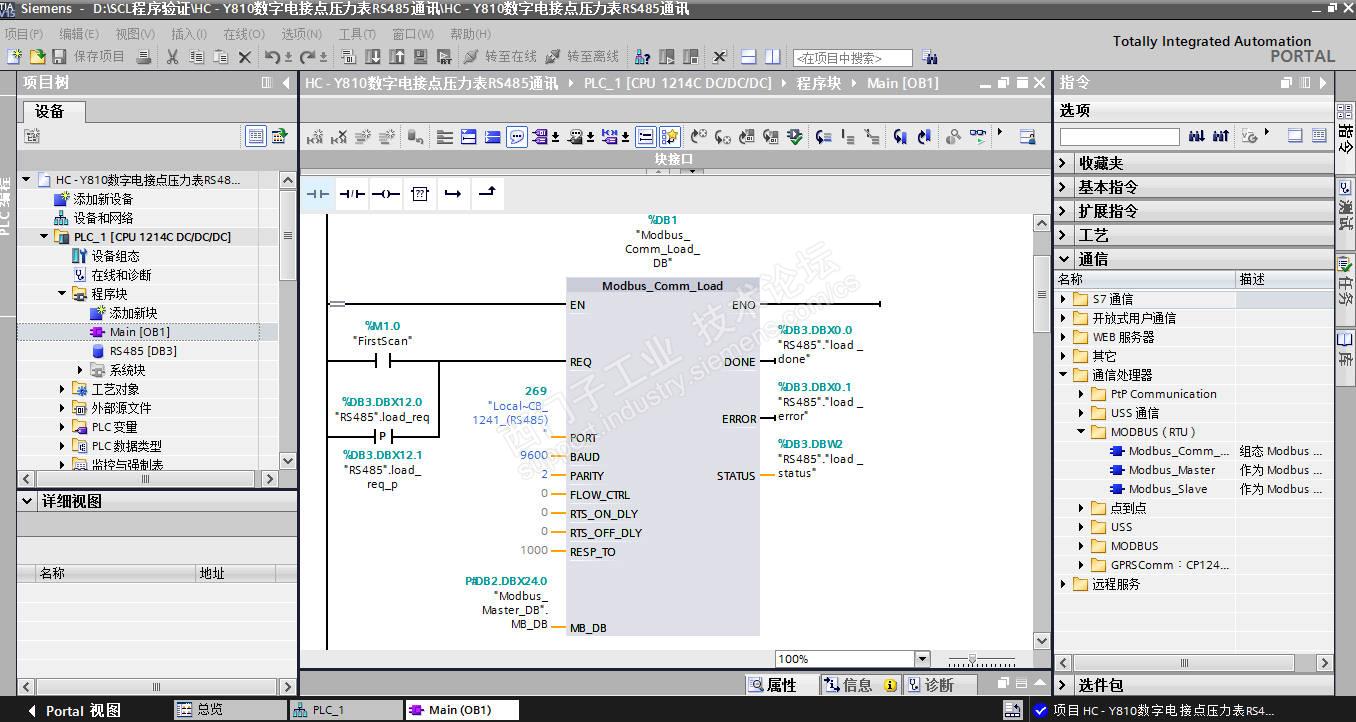Collapse the project tree panel arrow

pos(287,83)
